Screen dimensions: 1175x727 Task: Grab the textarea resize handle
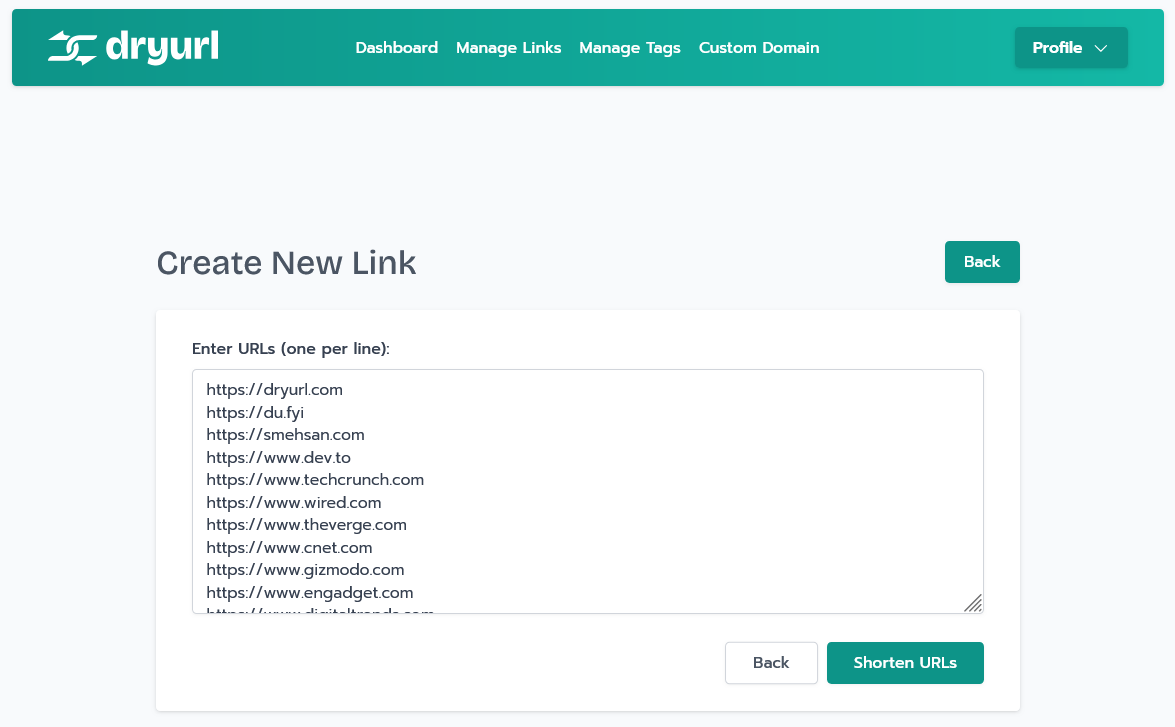click(973, 603)
